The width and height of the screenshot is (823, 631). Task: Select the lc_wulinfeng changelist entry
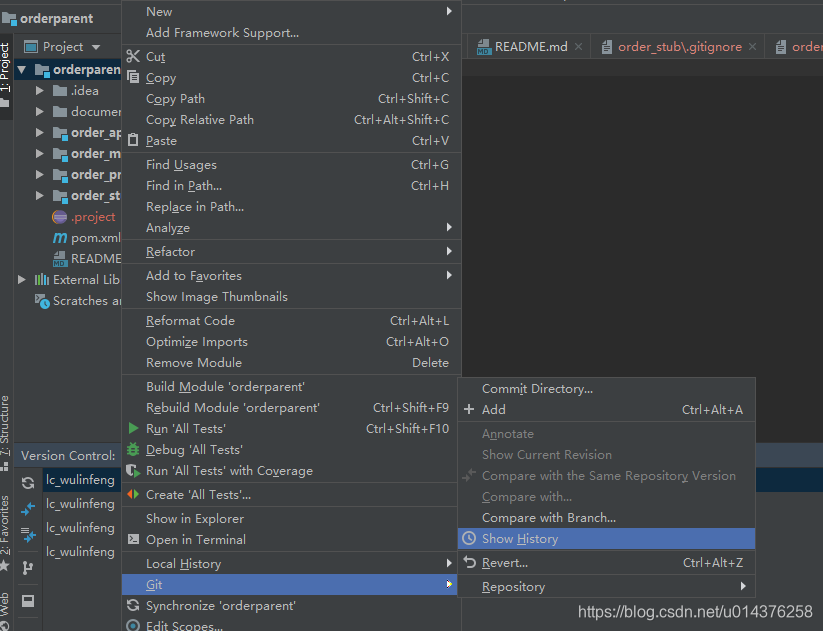click(x=80, y=480)
